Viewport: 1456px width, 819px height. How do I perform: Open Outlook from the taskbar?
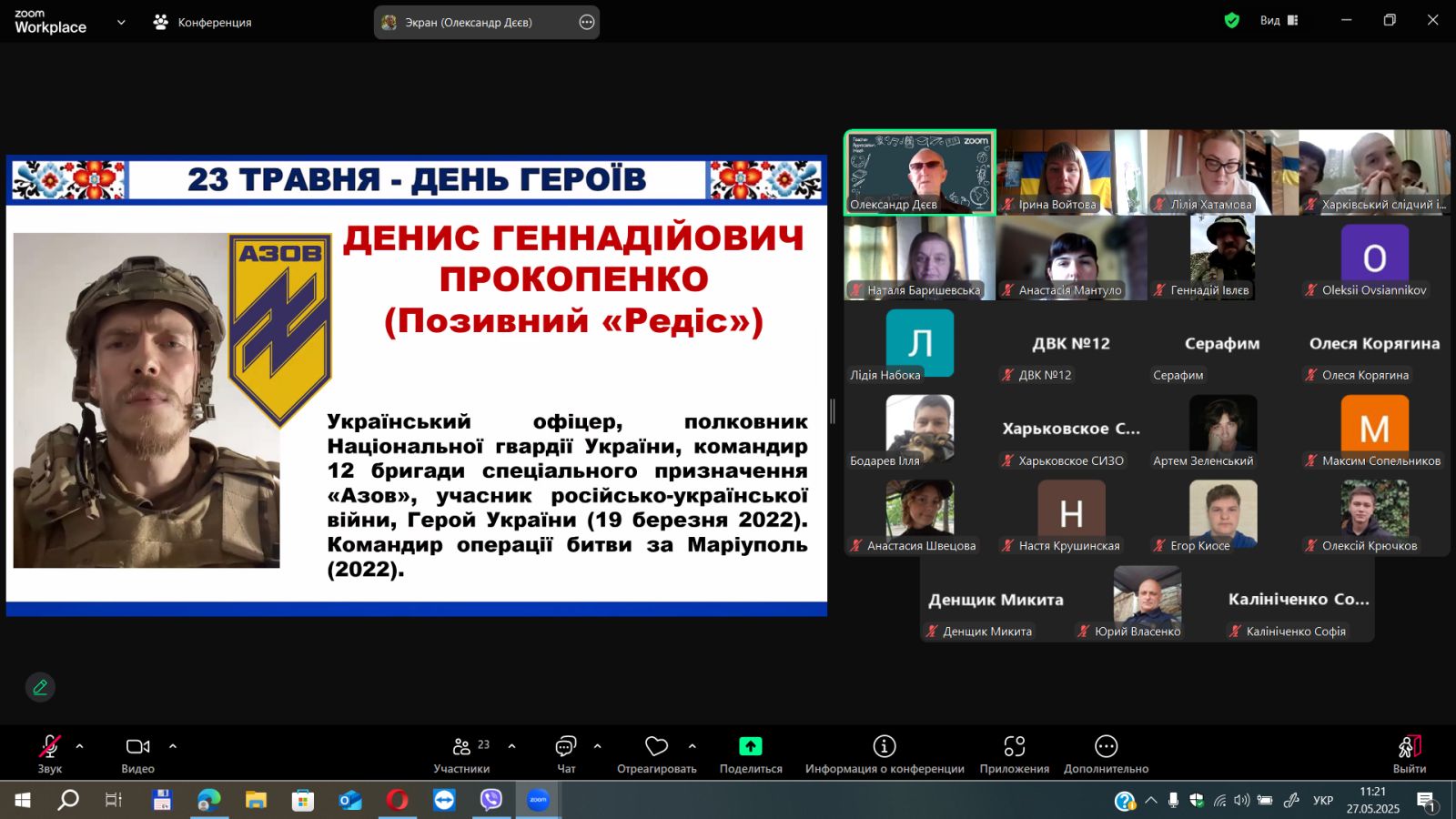coord(350,800)
